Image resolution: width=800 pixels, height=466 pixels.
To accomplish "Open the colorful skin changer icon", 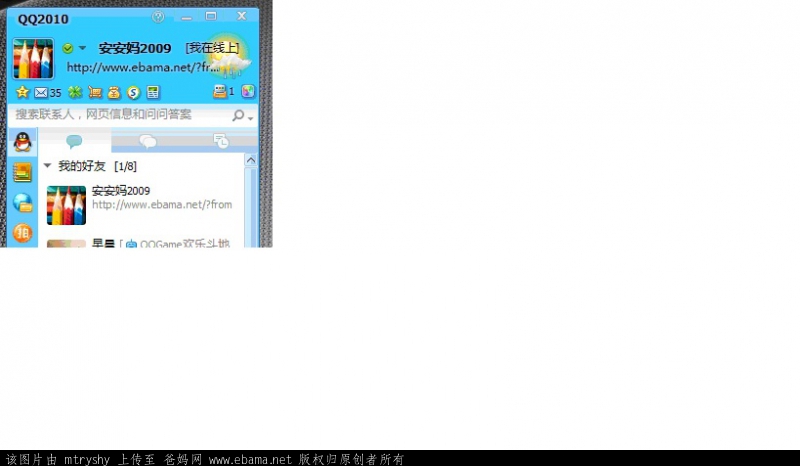I will coord(248,91).
